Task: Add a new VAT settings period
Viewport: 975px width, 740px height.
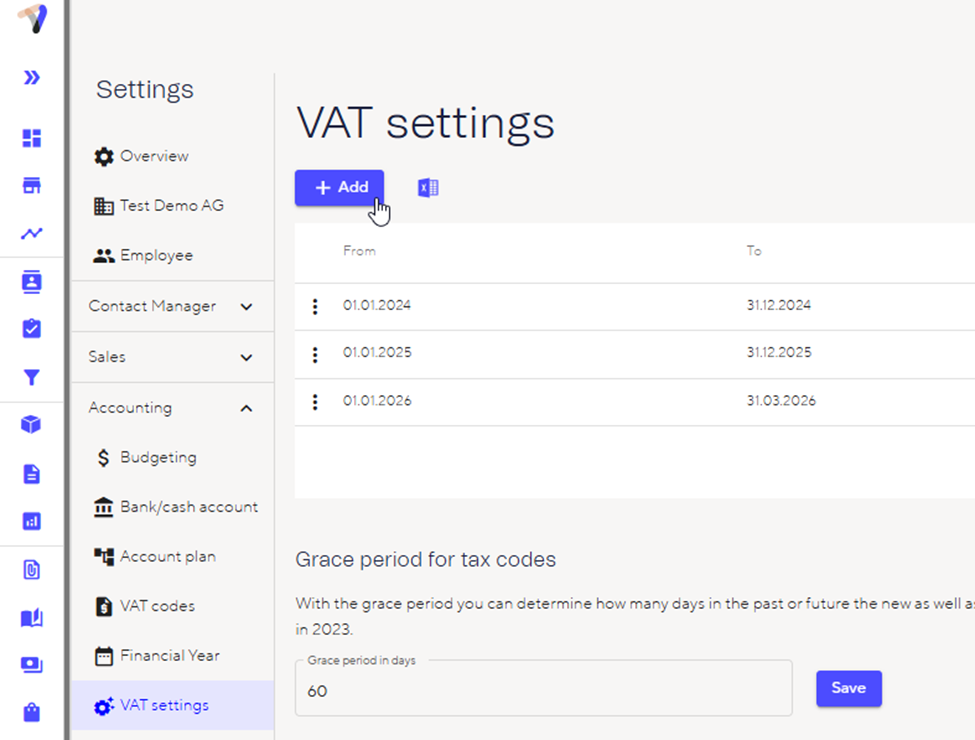Action: click(339, 188)
